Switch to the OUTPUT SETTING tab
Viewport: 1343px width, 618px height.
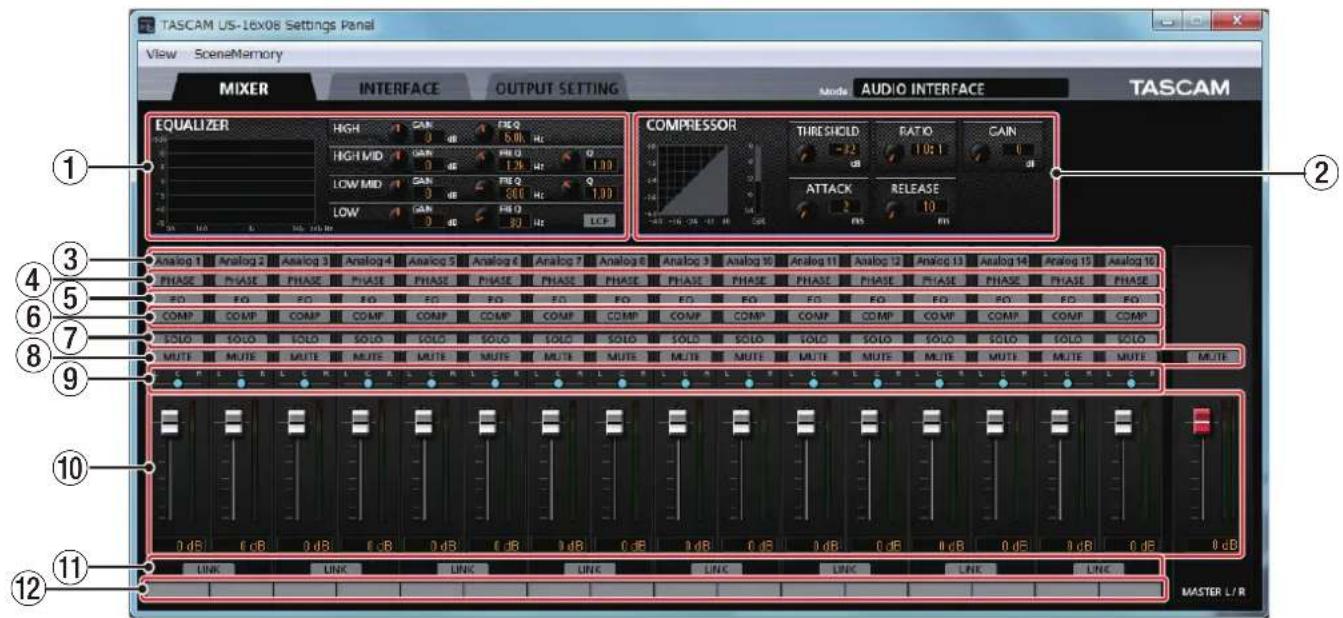(x=557, y=89)
